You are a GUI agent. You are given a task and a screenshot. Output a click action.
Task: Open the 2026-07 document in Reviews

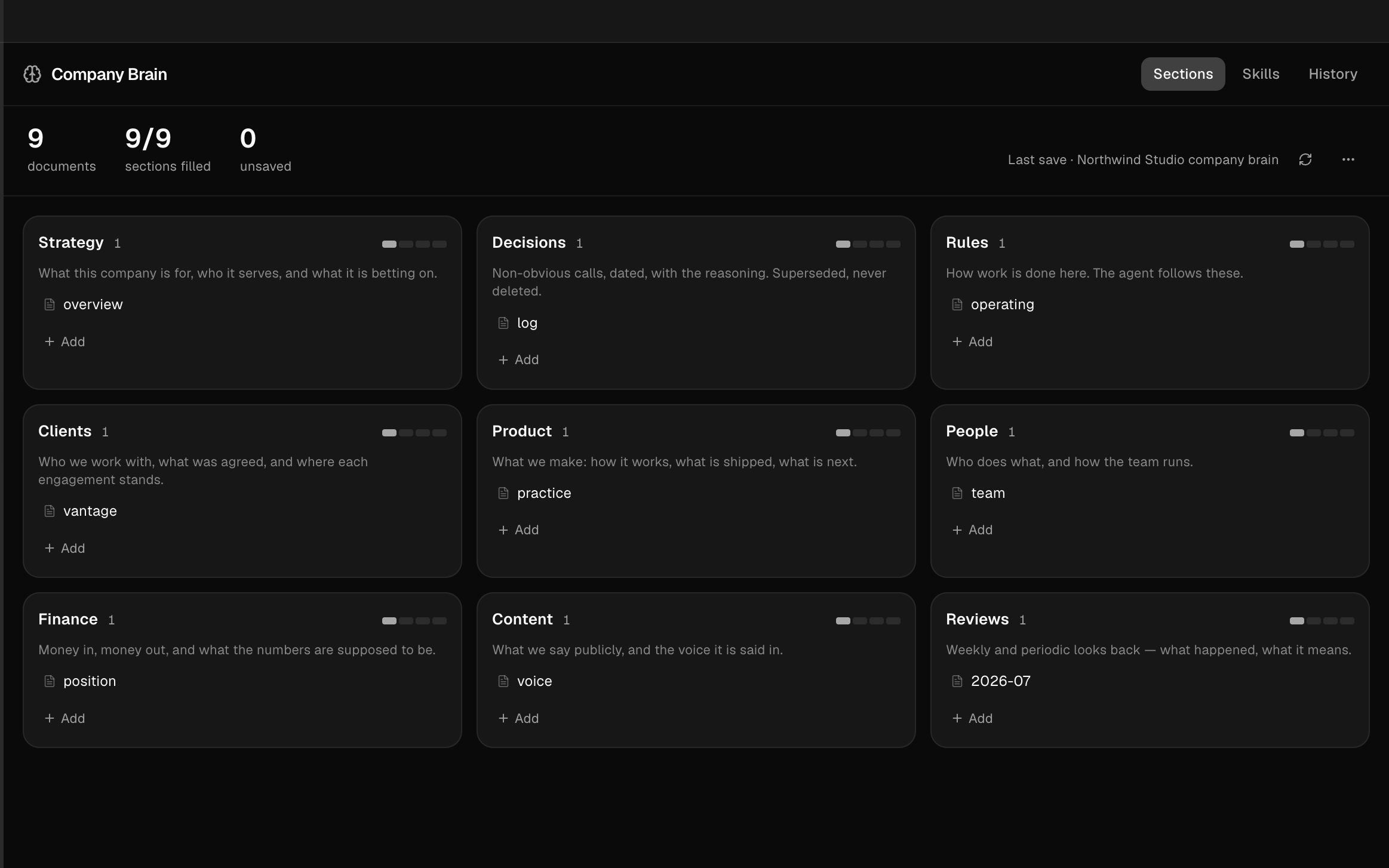[1001, 681]
